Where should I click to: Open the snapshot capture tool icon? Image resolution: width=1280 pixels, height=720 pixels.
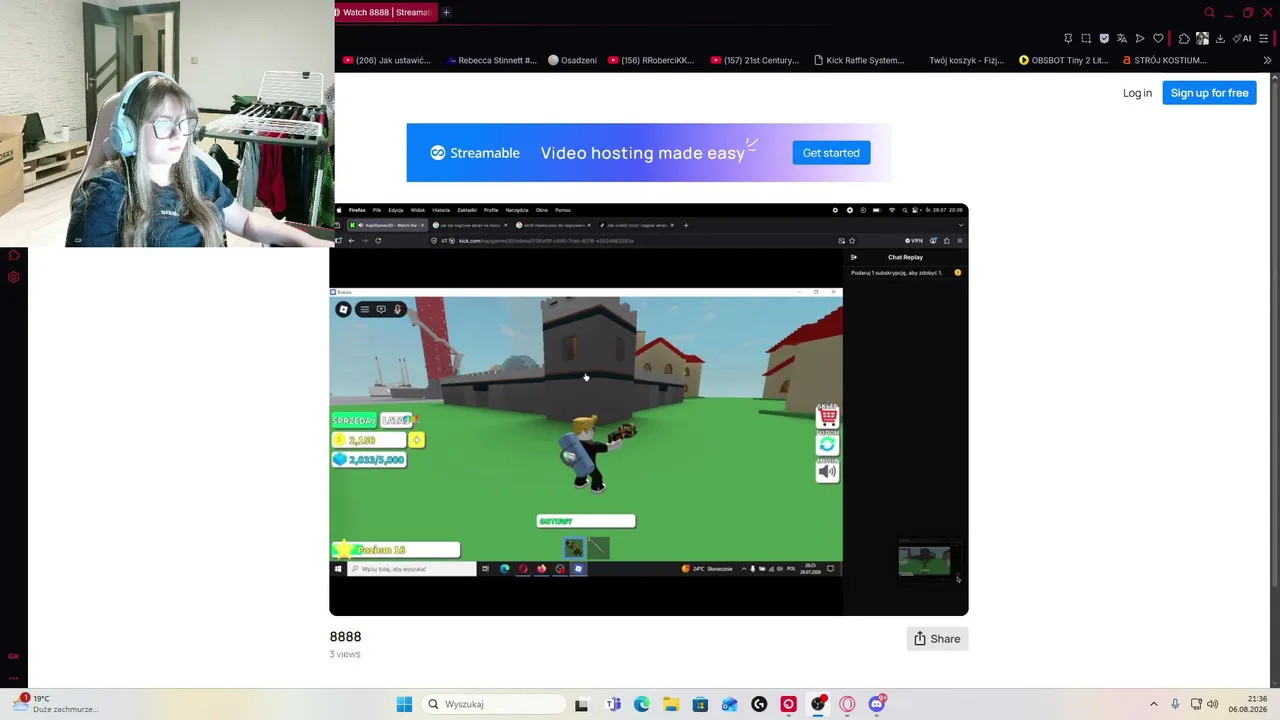coord(1086,38)
